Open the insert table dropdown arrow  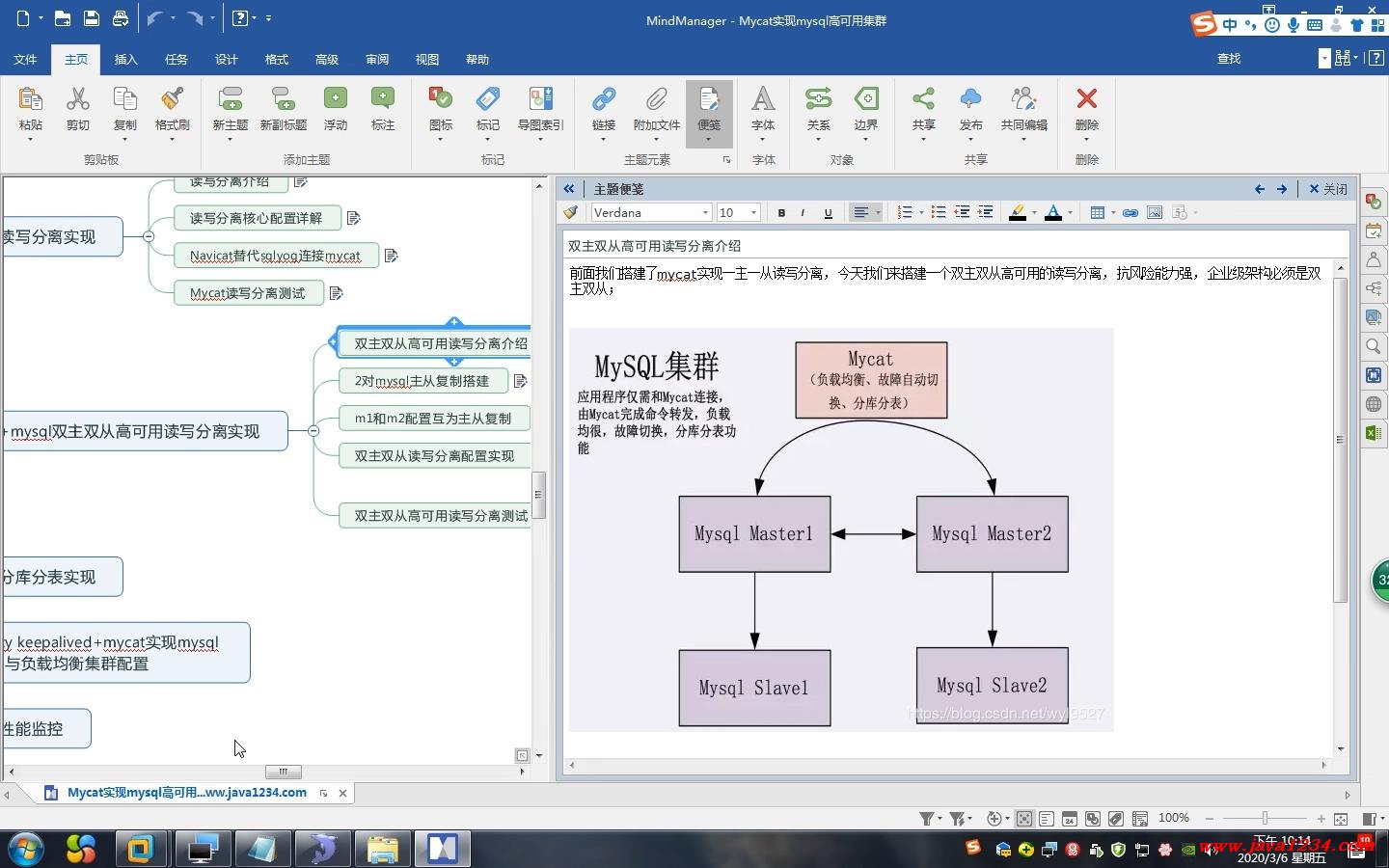point(1113,213)
